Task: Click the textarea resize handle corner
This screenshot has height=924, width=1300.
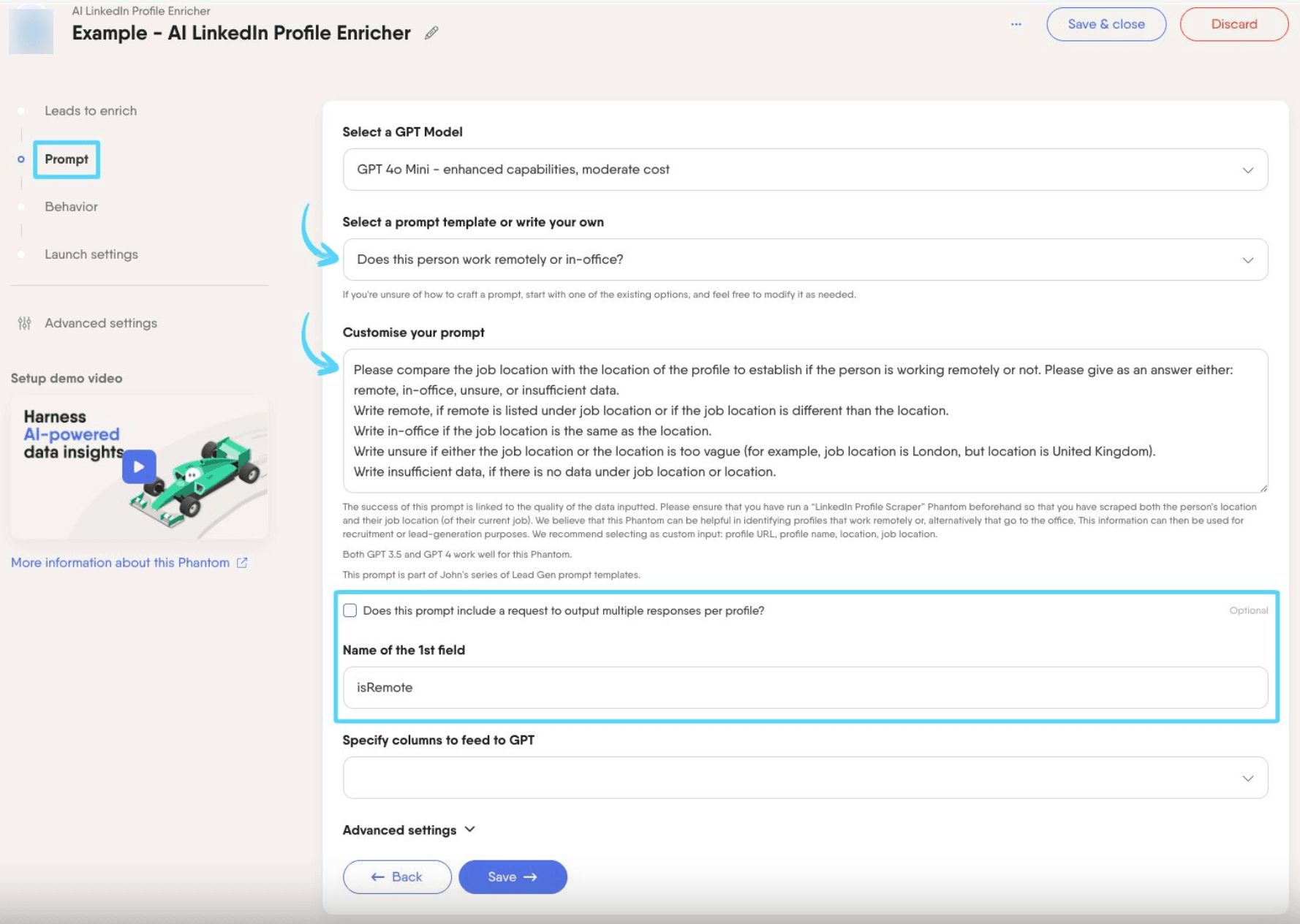Action: coord(1263,487)
